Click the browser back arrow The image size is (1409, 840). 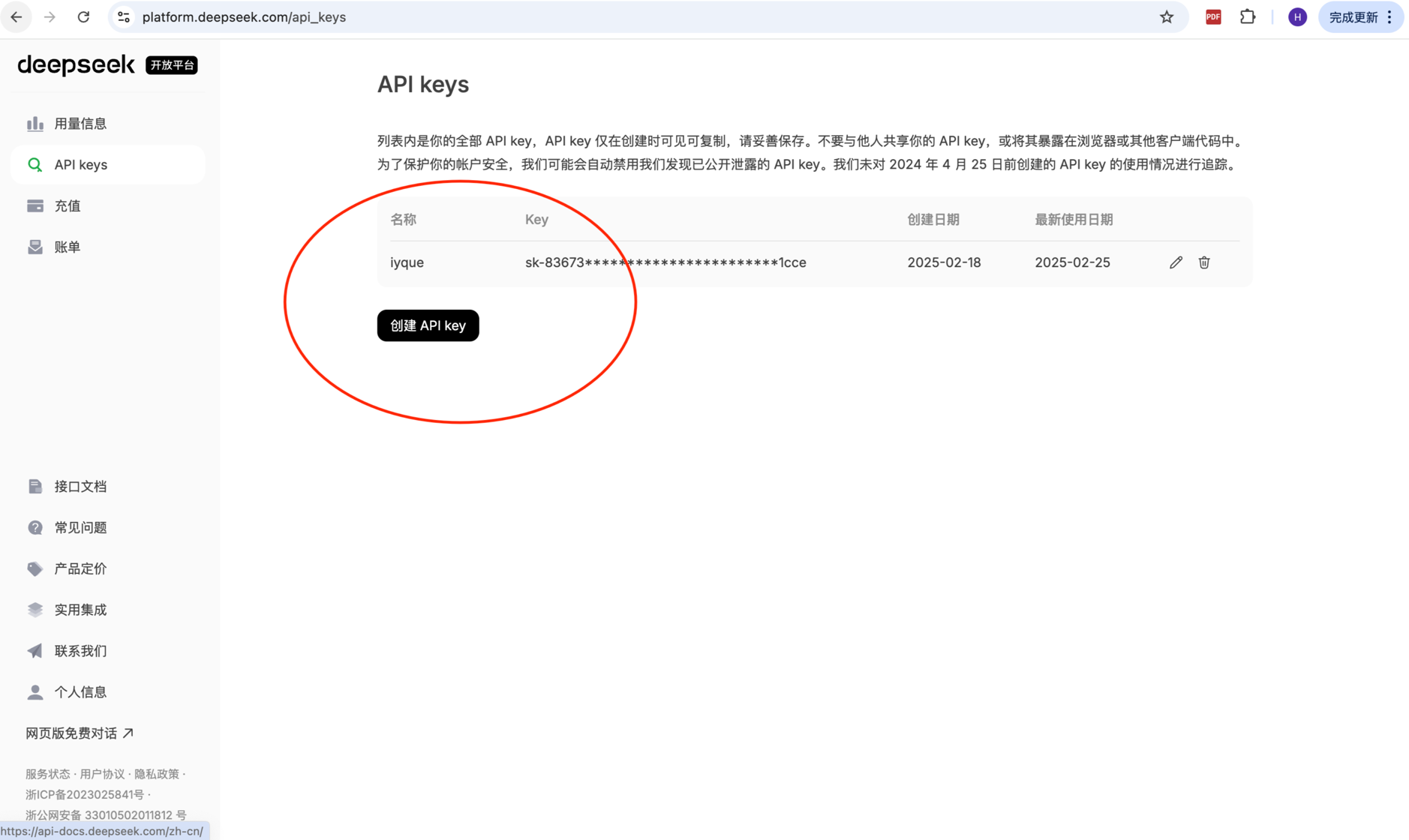coord(17,16)
